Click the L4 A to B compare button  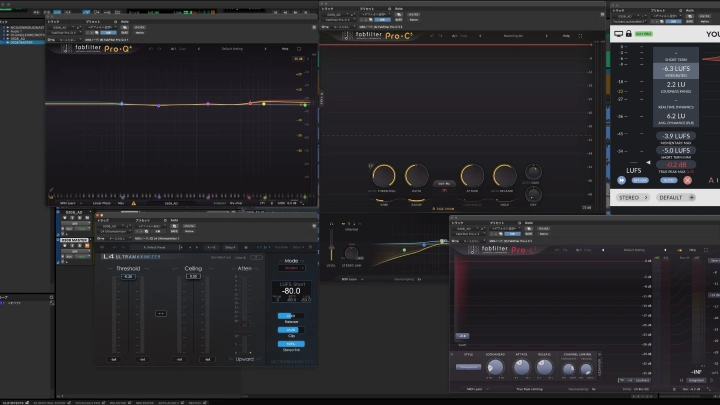point(211,248)
